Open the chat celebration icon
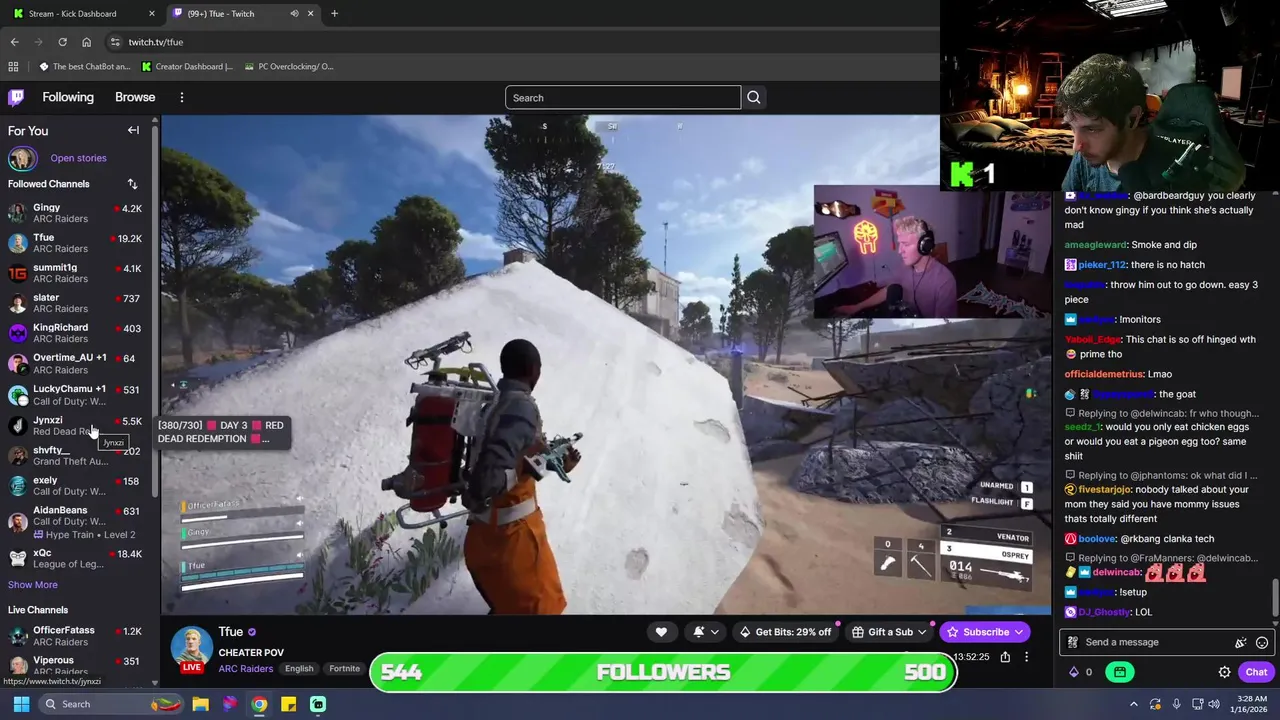This screenshot has width=1280, height=720. 1241,642
